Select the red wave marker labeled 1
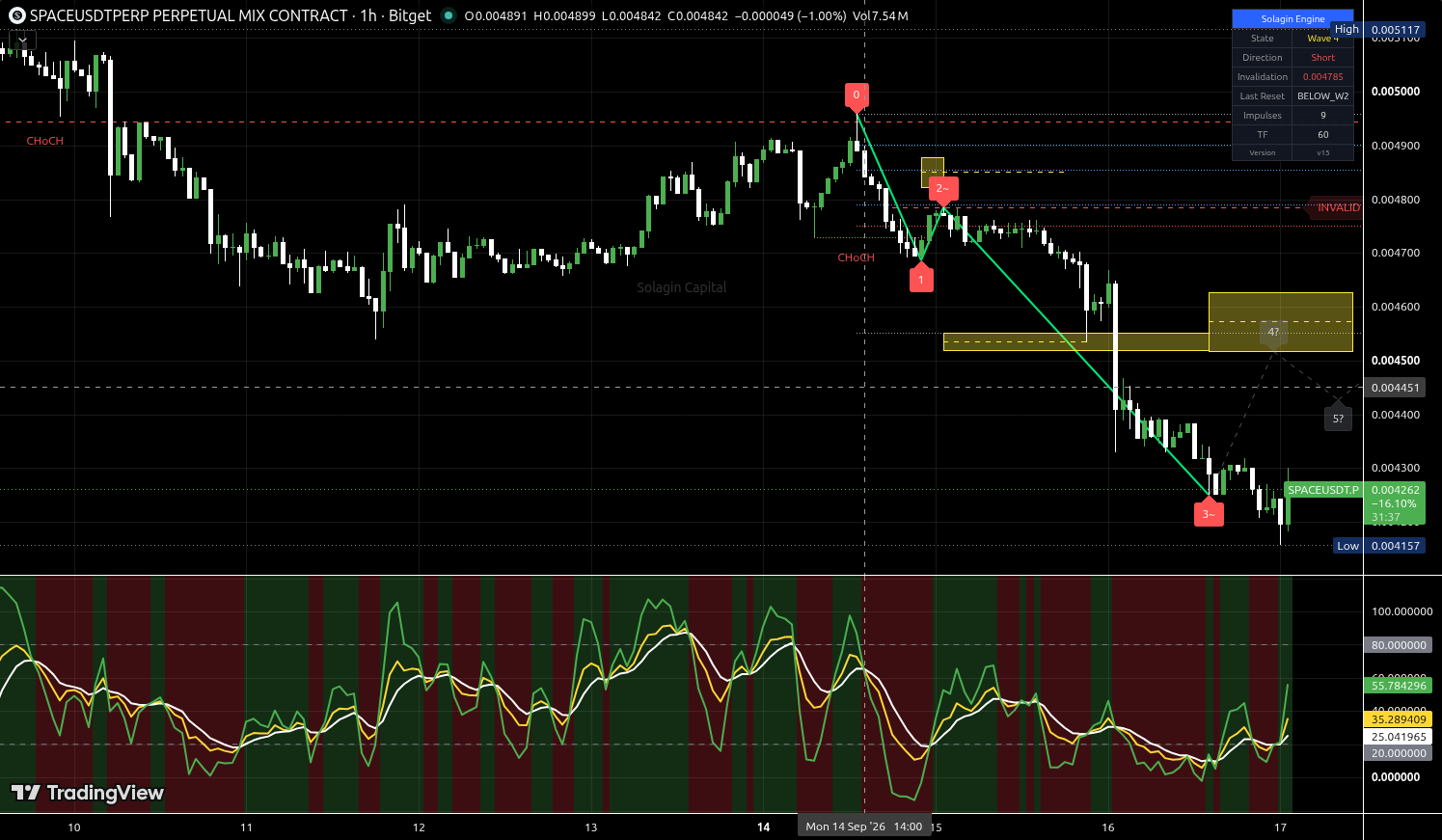This screenshot has height=840, width=1442. point(921,278)
